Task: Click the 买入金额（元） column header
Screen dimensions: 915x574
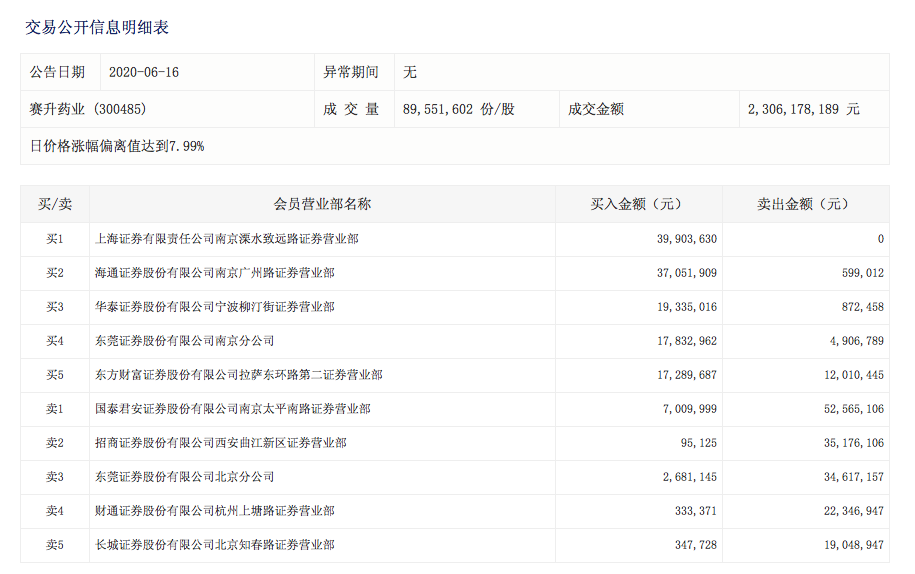Action: [636, 204]
